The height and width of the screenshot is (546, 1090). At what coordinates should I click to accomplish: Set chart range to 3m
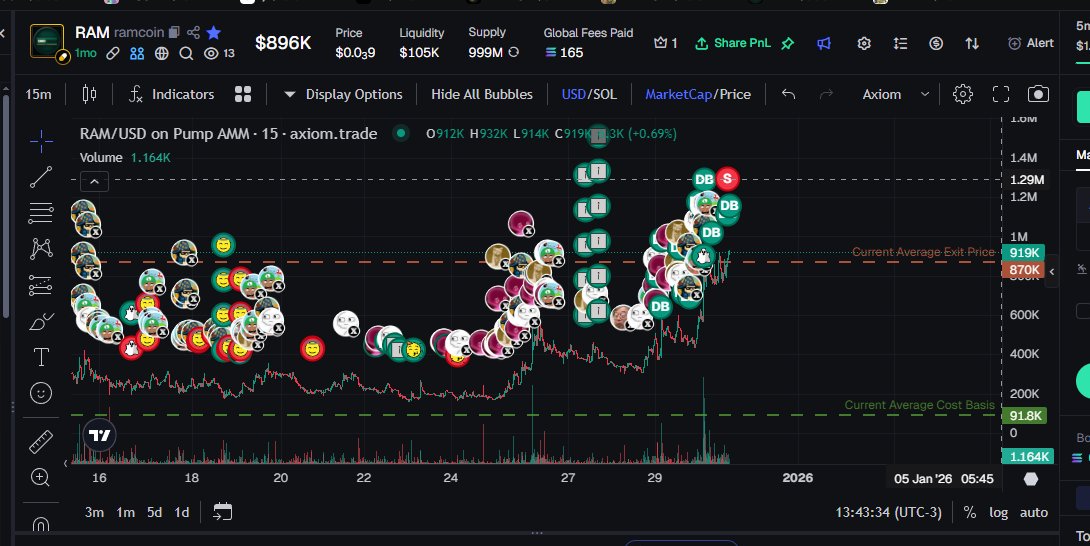point(95,513)
